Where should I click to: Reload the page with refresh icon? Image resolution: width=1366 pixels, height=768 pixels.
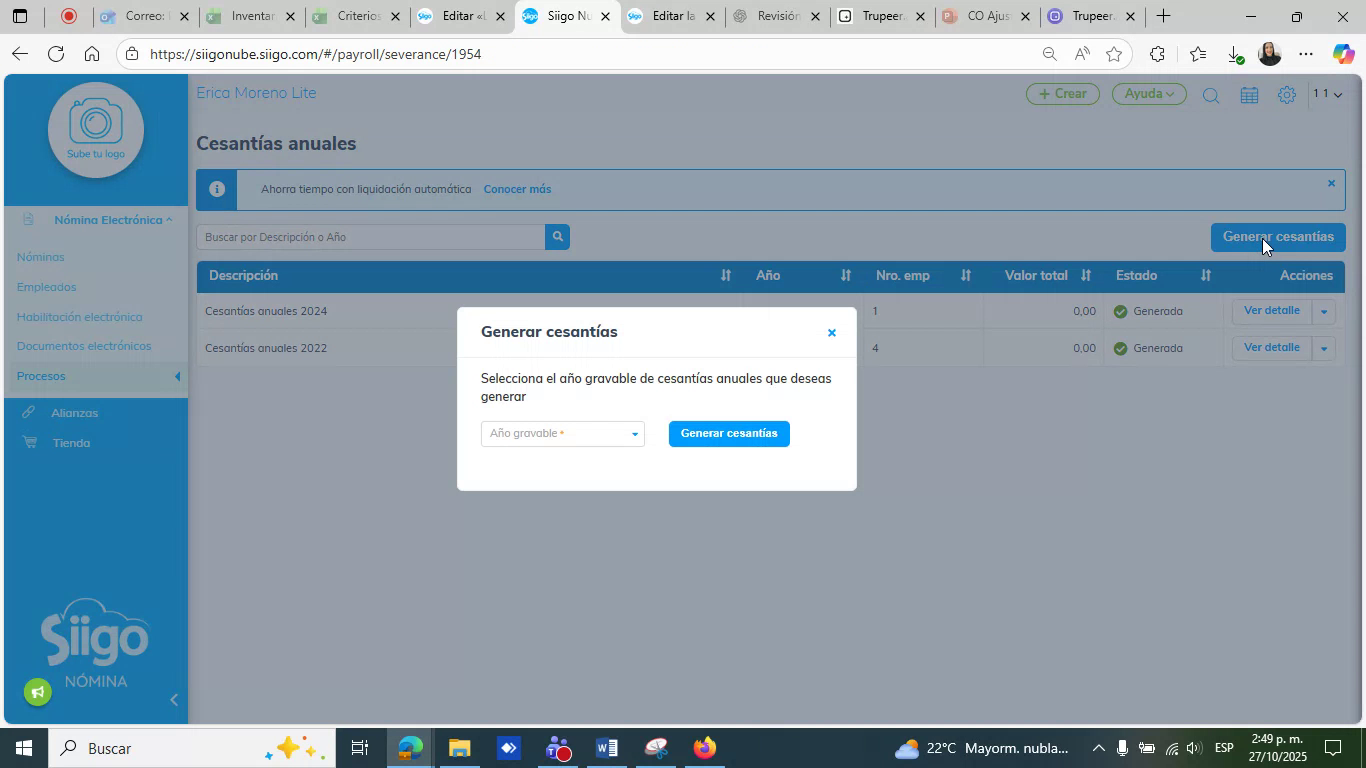56,54
